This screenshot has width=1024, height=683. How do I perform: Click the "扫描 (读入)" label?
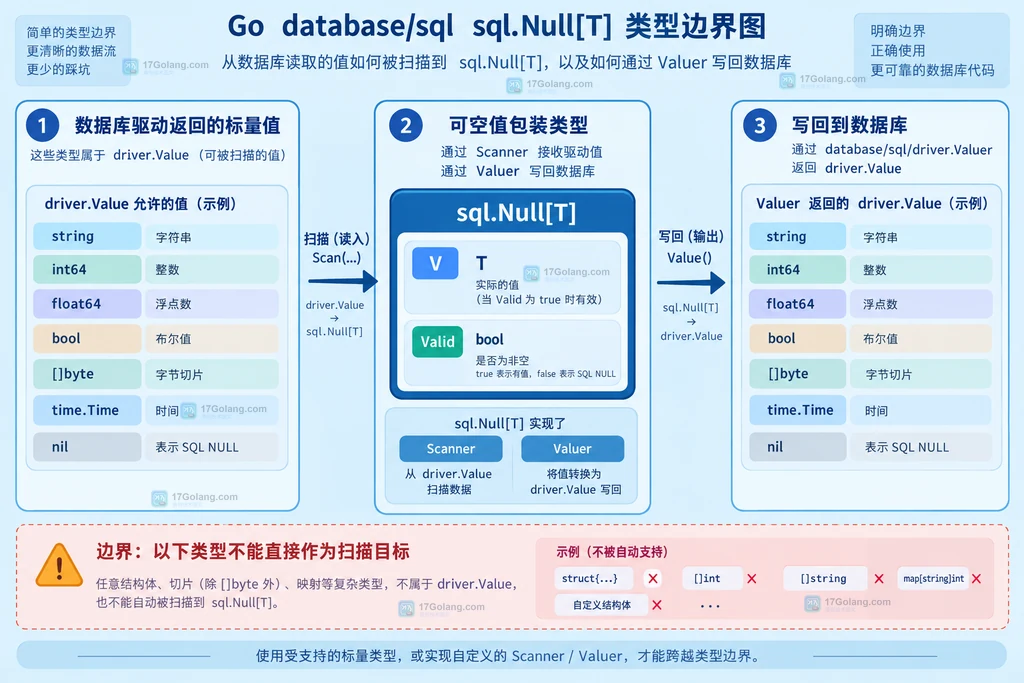337,239
